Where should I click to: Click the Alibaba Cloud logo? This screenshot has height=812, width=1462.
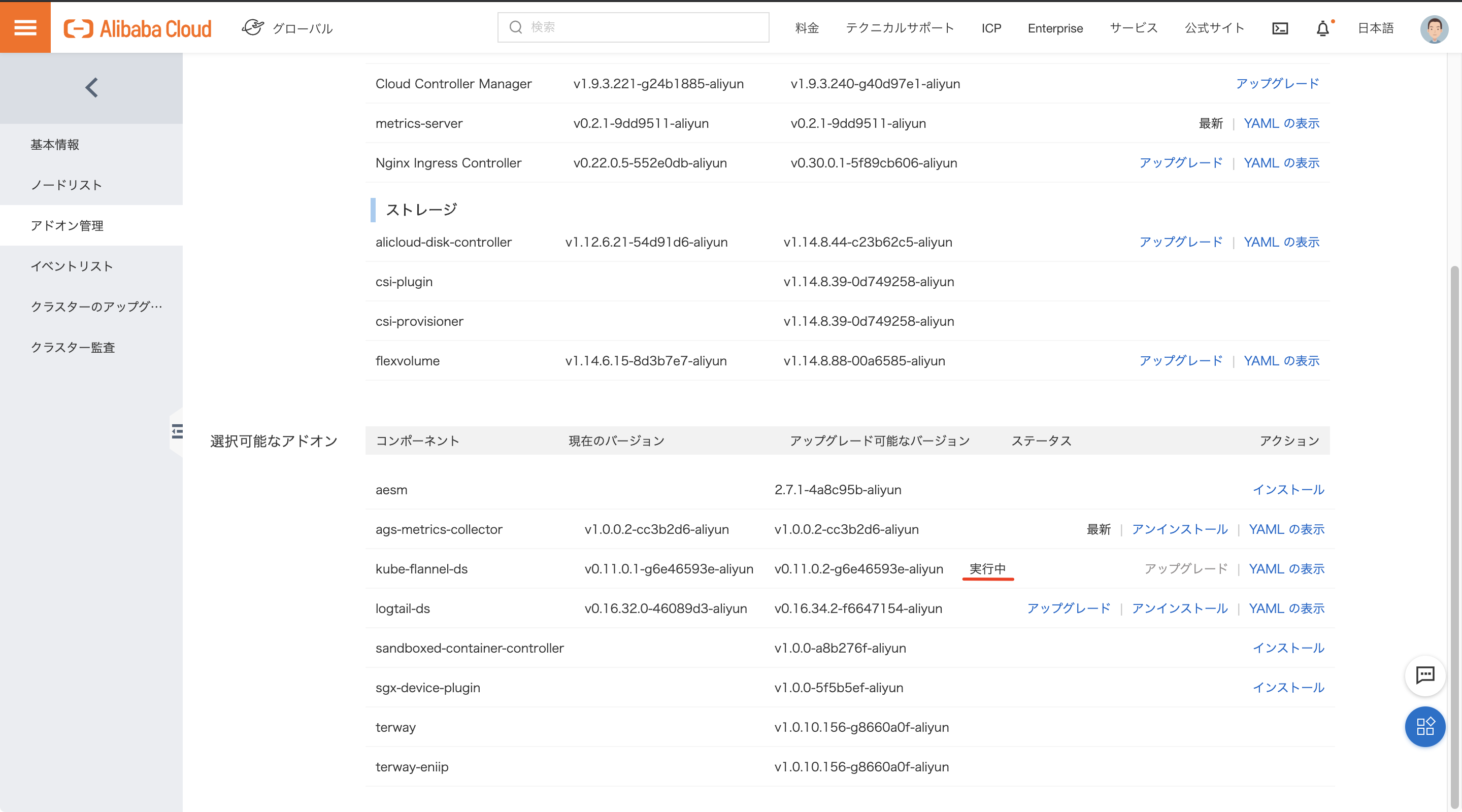(x=138, y=28)
